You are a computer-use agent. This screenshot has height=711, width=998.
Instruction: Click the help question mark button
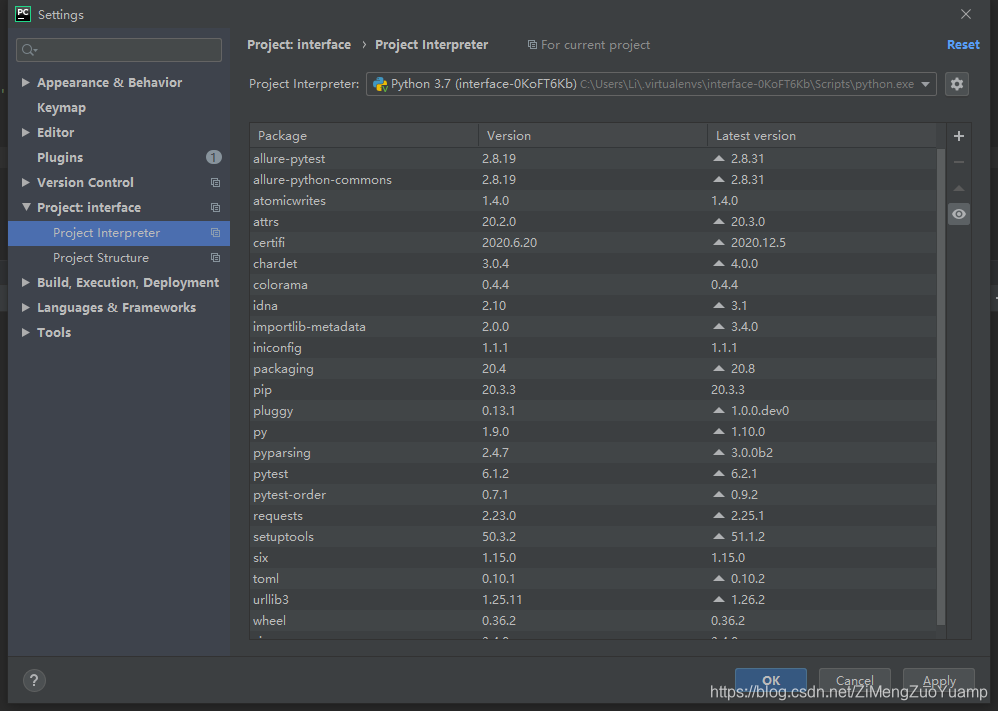tap(34, 680)
